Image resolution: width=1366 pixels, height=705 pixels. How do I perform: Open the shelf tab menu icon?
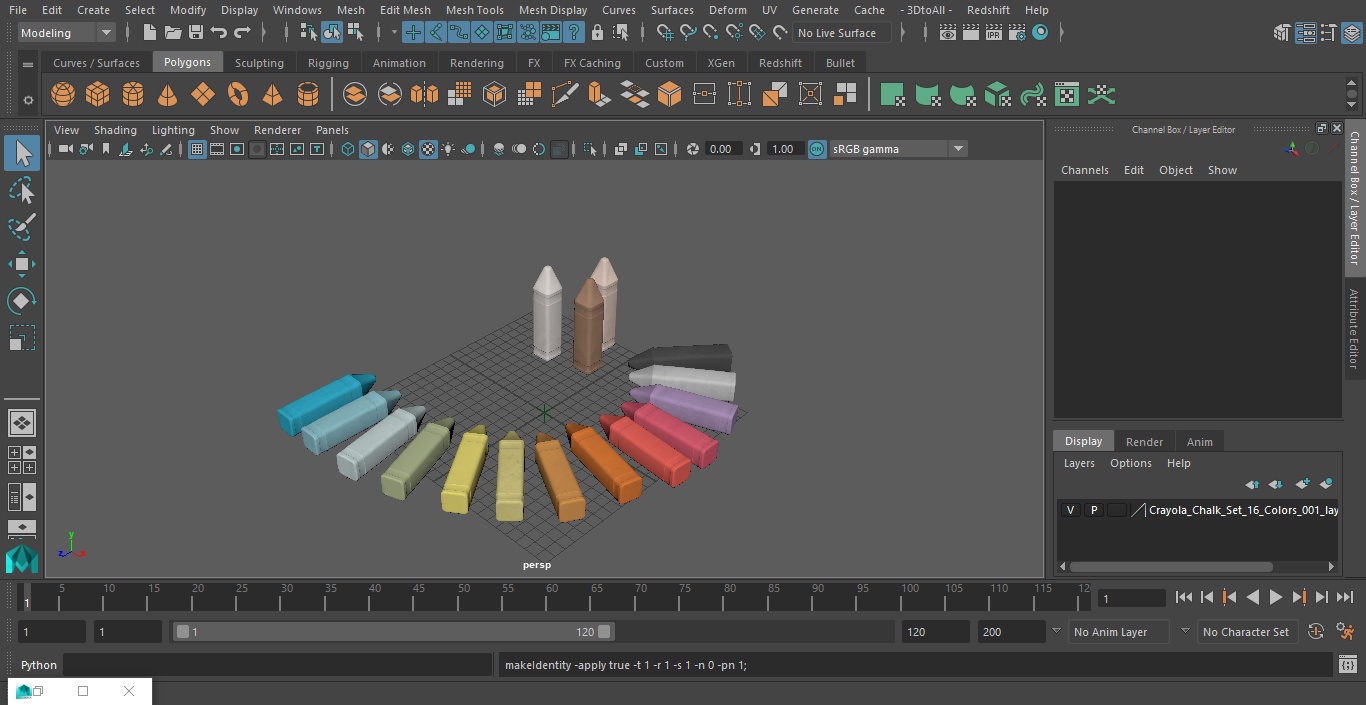(x=28, y=64)
